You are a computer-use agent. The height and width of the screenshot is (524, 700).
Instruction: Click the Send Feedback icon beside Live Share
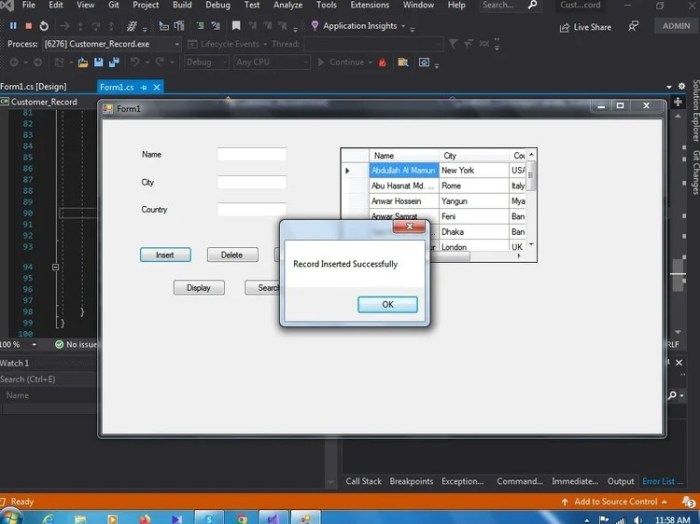[633, 26]
